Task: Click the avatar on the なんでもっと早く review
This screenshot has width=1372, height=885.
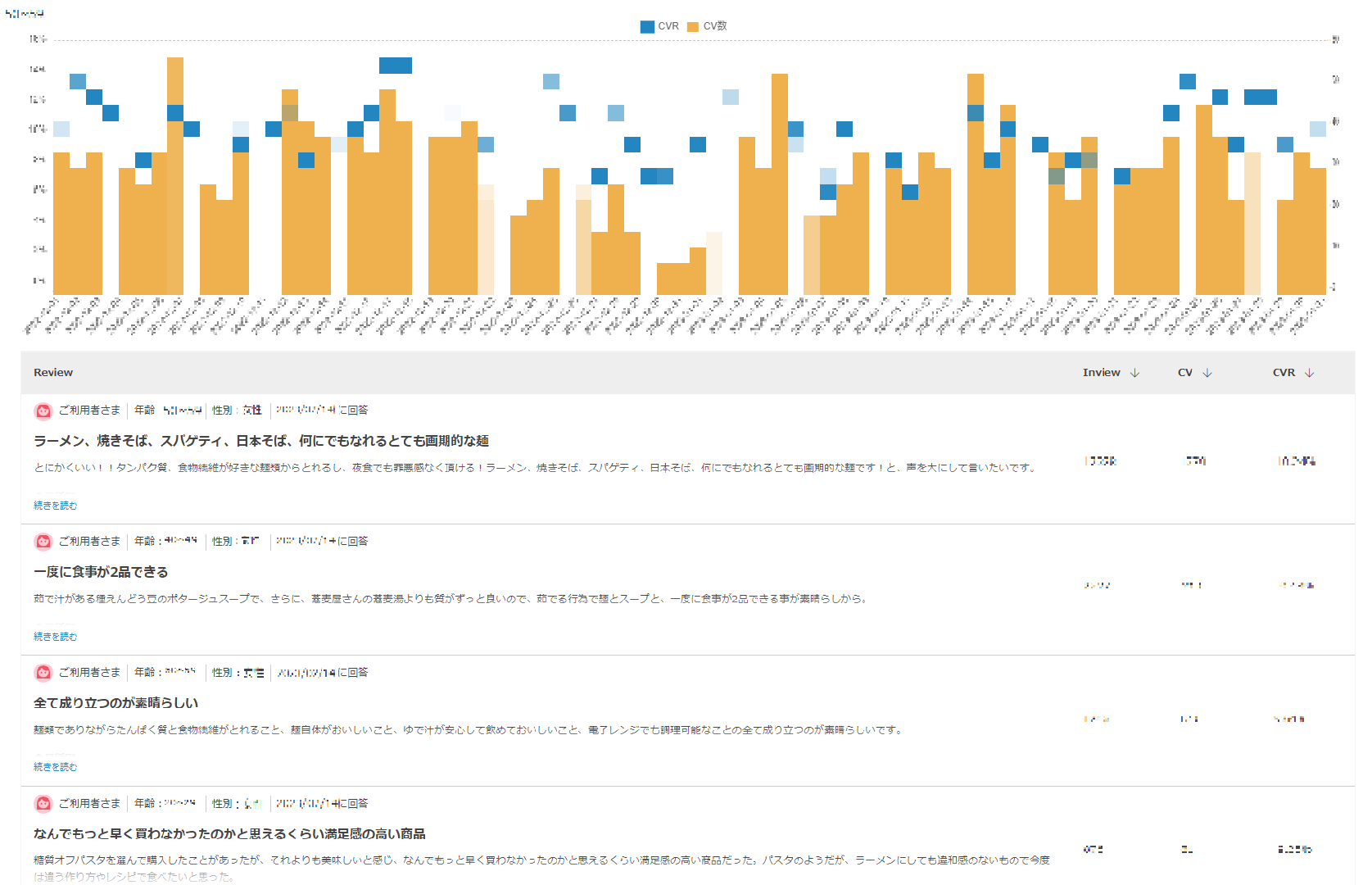Action: (x=43, y=804)
